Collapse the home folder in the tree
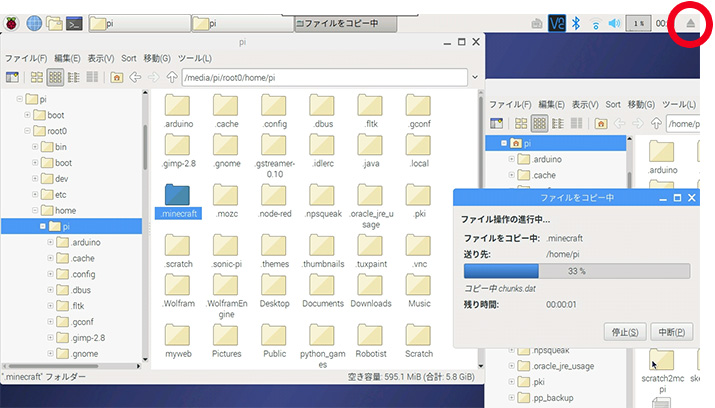This screenshot has width=715, height=408. pos(35,211)
